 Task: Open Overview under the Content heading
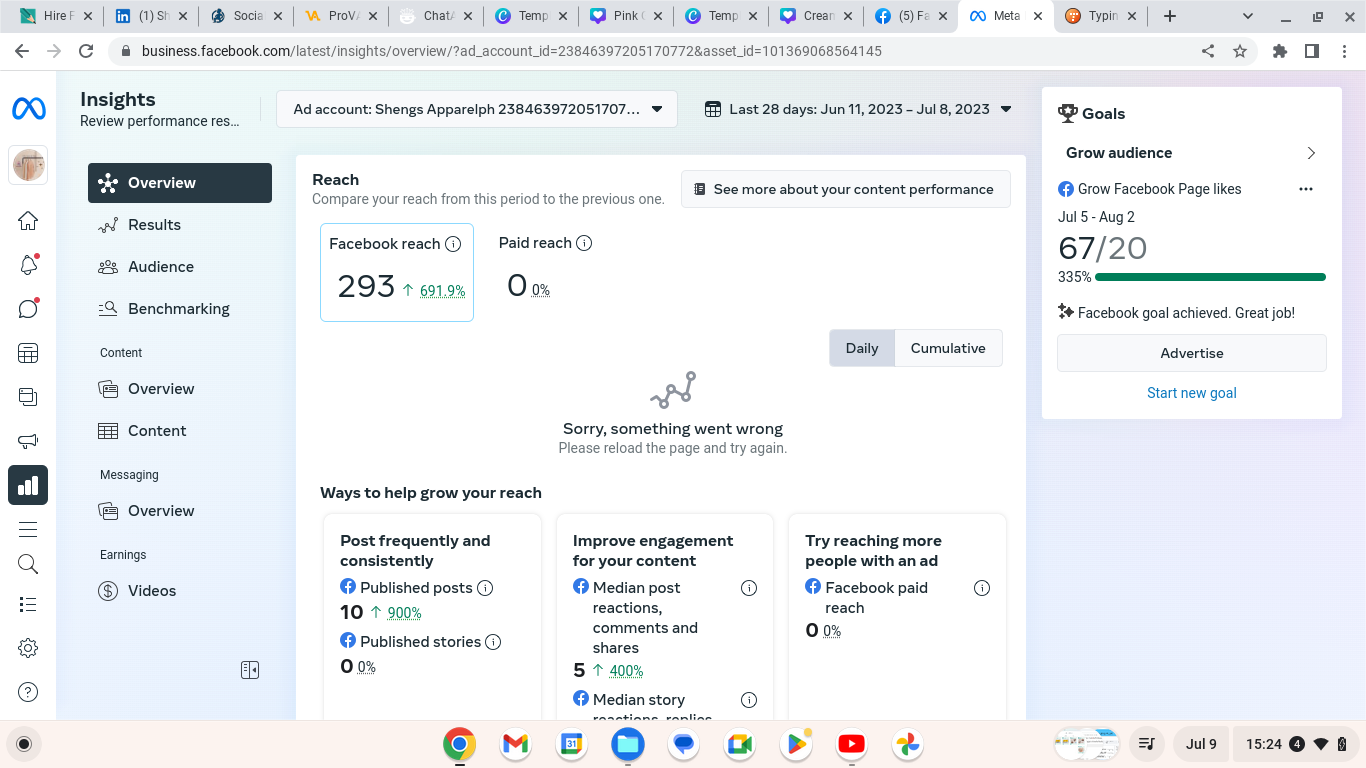pos(180,389)
